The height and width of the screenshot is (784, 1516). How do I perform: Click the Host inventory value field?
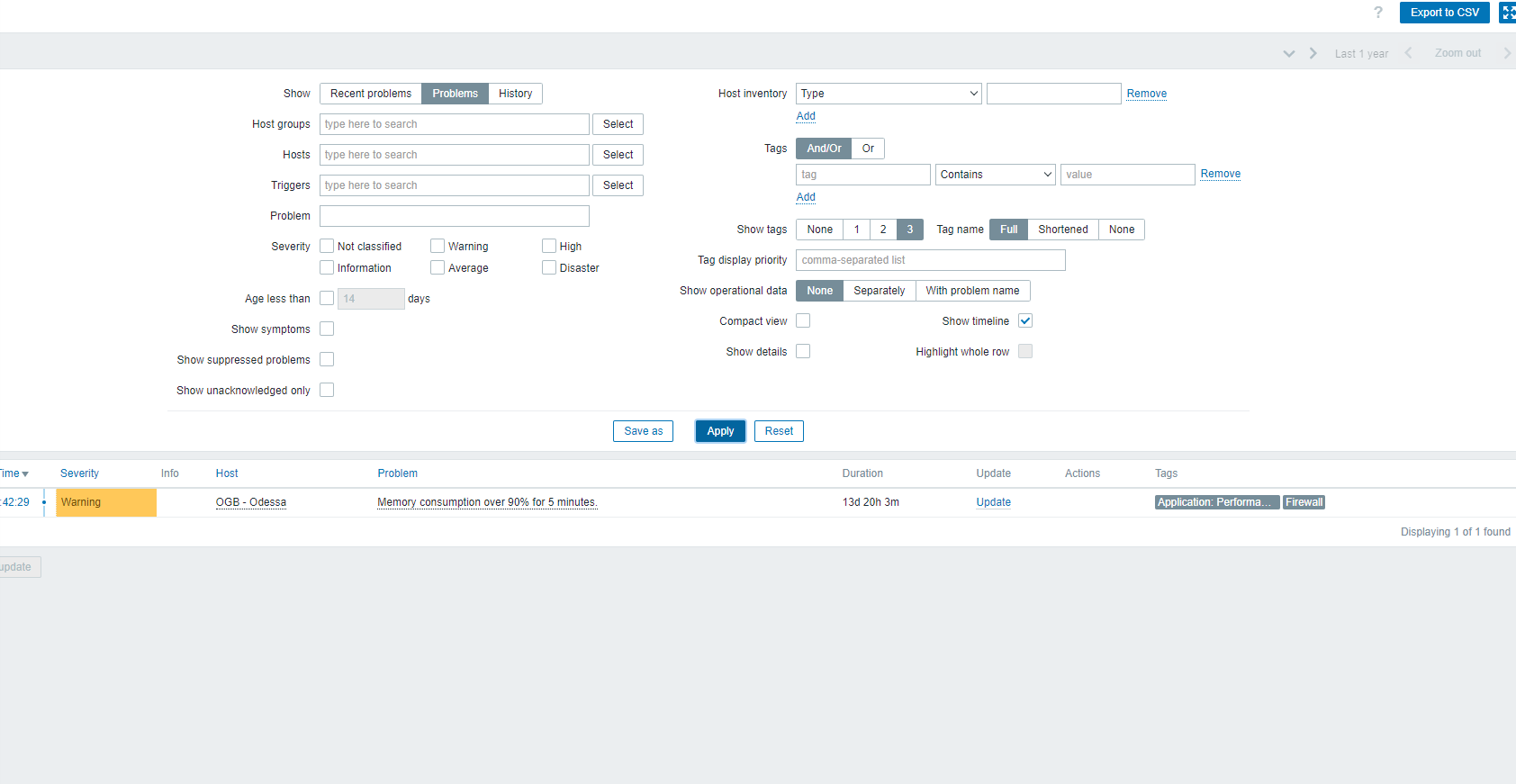click(x=1054, y=94)
